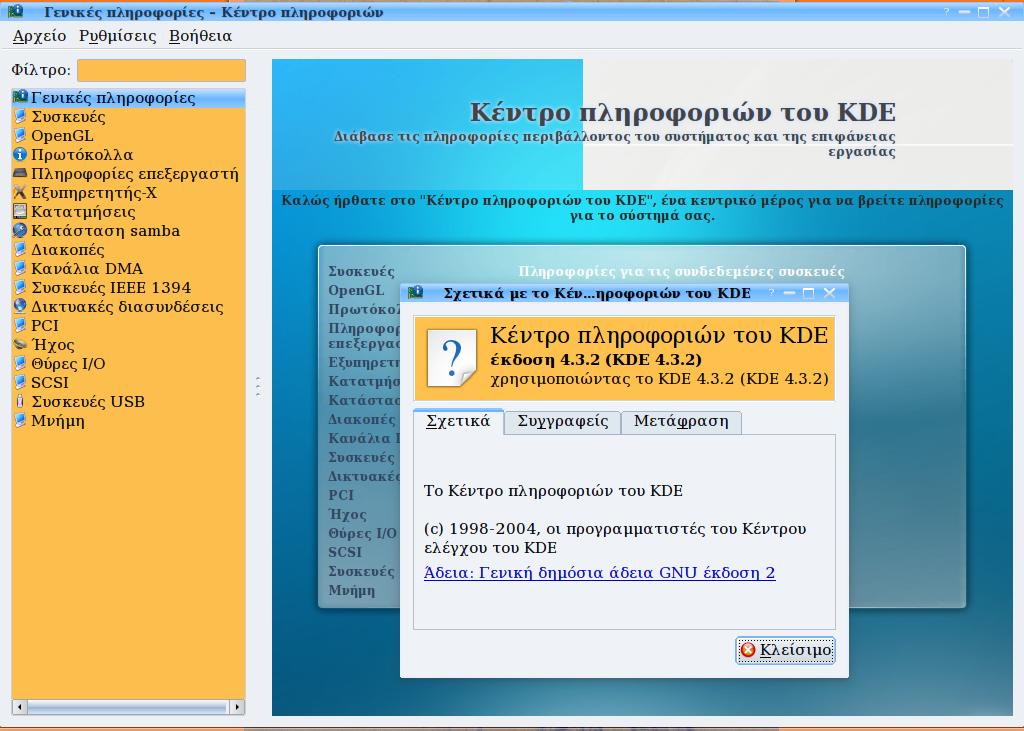Click SCSI link in the welcome panel

pyautogui.click(x=345, y=552)
